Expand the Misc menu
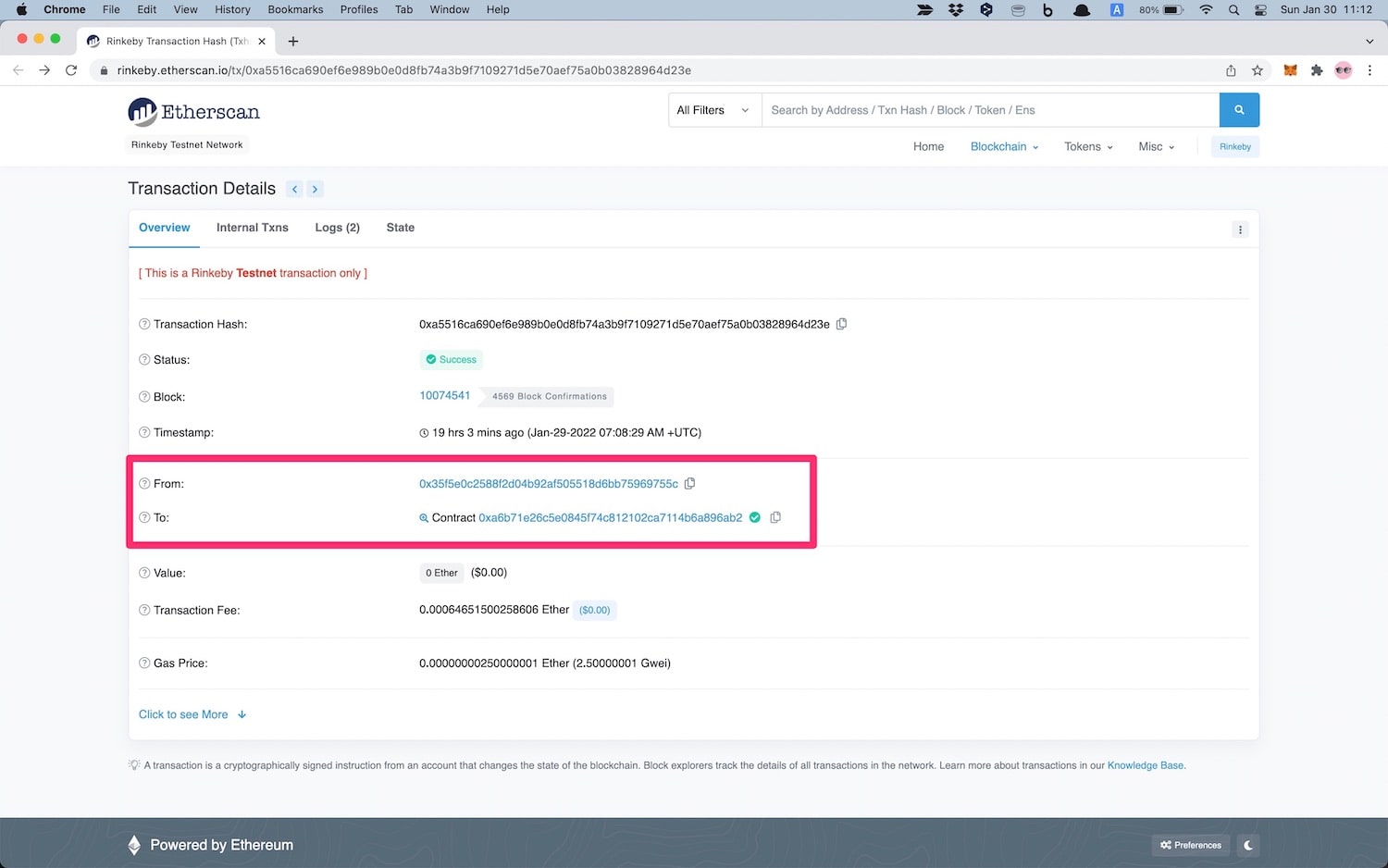The image size is (1388, 868). click(x=1157, y=146)
